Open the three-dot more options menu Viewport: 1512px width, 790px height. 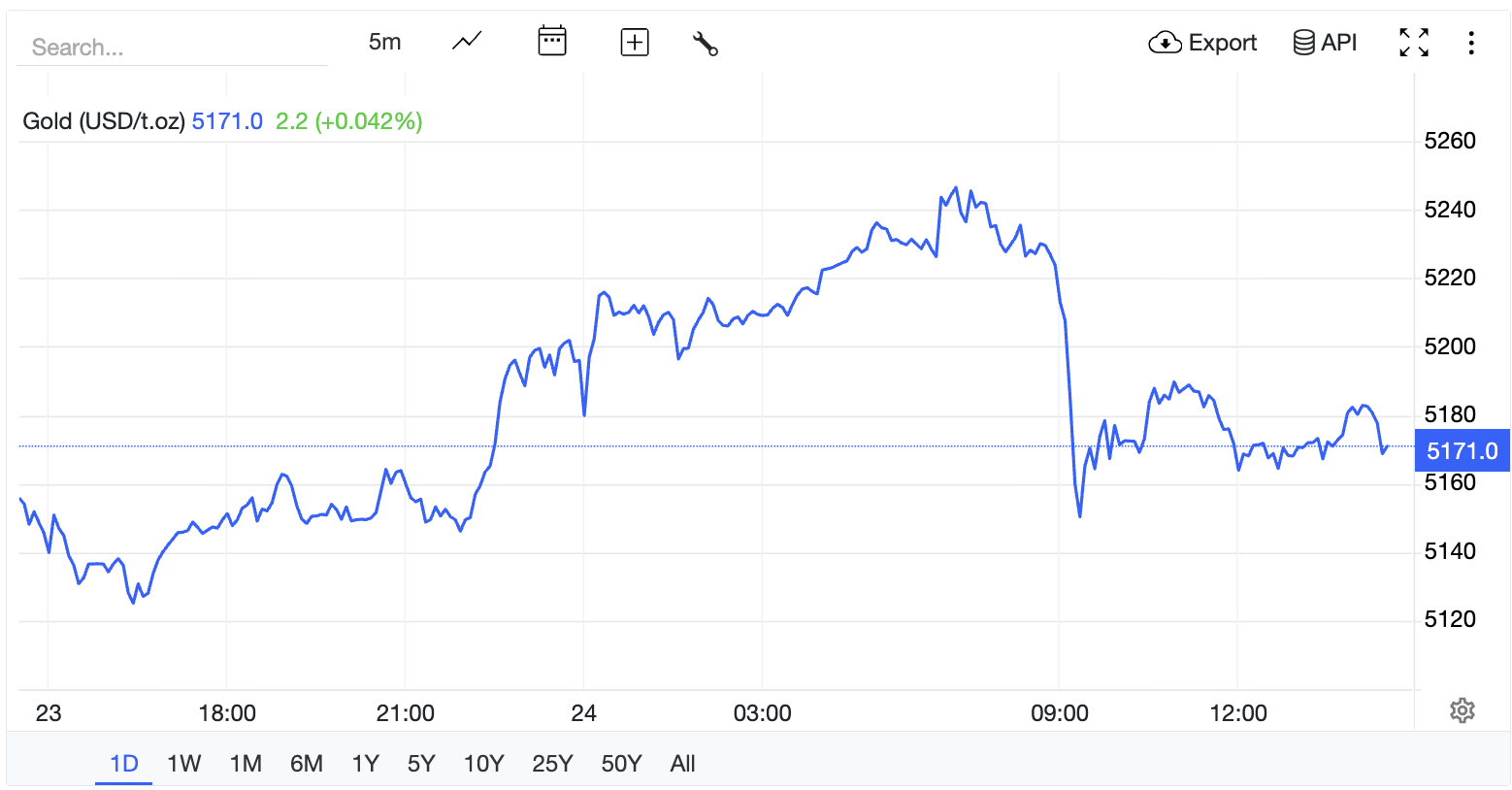1471,43
